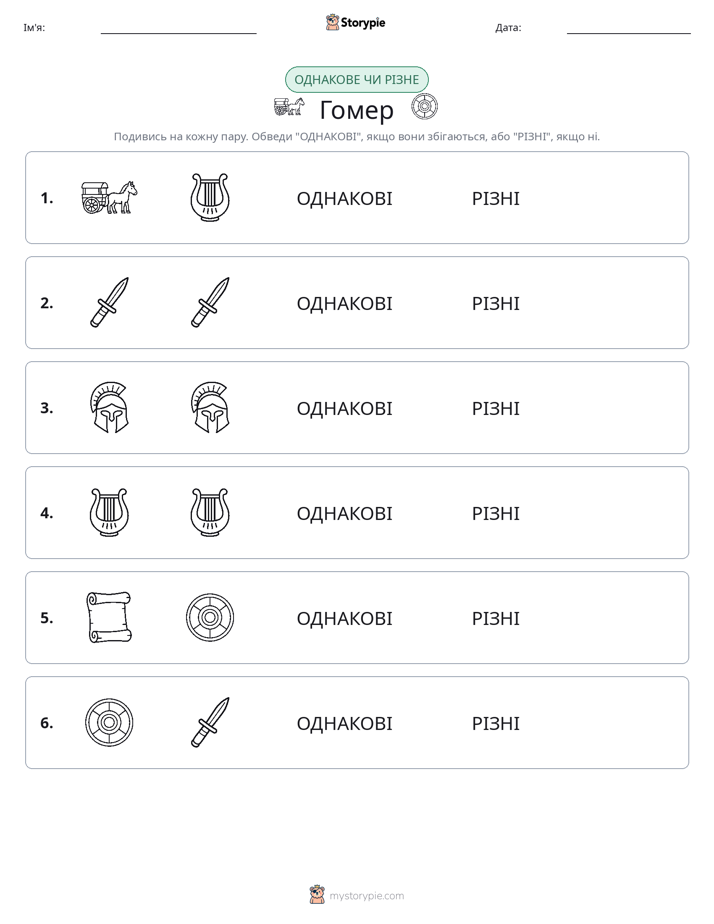The height and width of the screenshot is (924, 714).
Task: Click the Storypie logo at top
Action: click(355, 22)
